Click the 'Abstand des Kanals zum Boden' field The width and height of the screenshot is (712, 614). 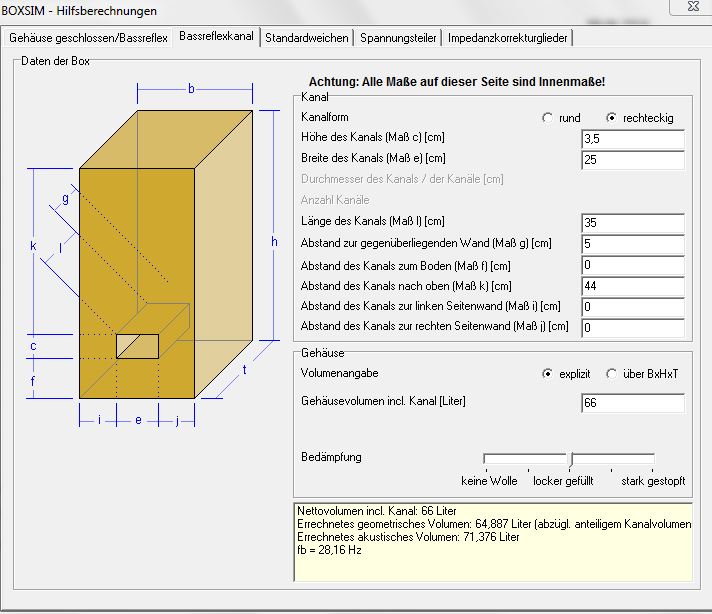pos(632,265)
